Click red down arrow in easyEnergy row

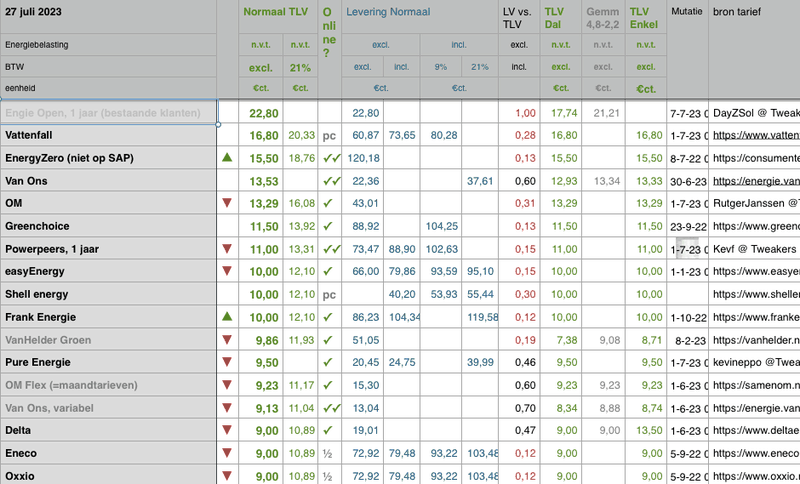(x=227, y=271)
